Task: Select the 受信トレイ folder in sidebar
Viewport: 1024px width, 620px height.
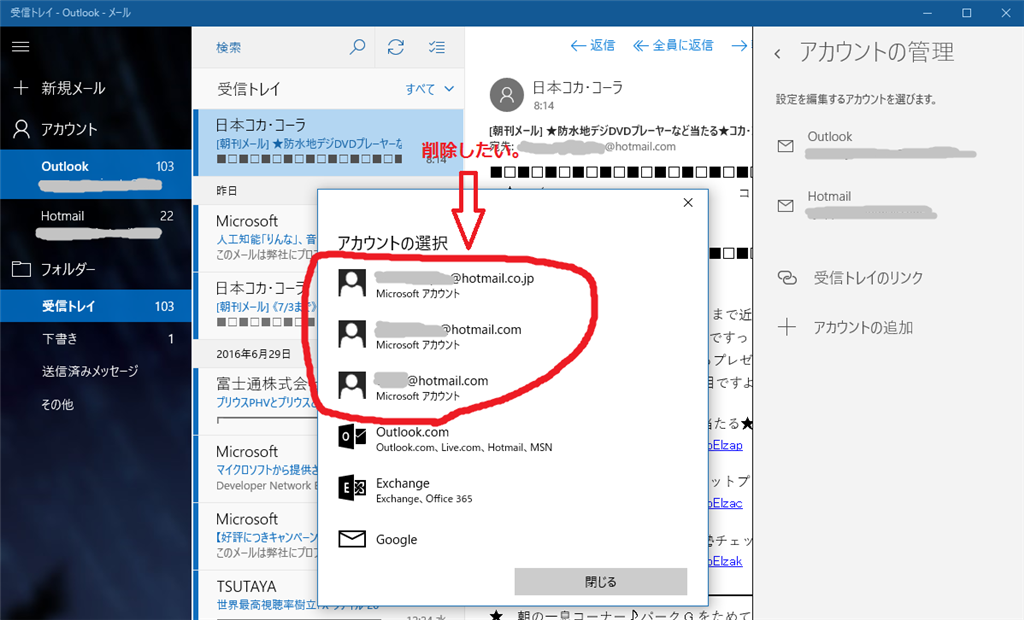Action: [95, 306]
